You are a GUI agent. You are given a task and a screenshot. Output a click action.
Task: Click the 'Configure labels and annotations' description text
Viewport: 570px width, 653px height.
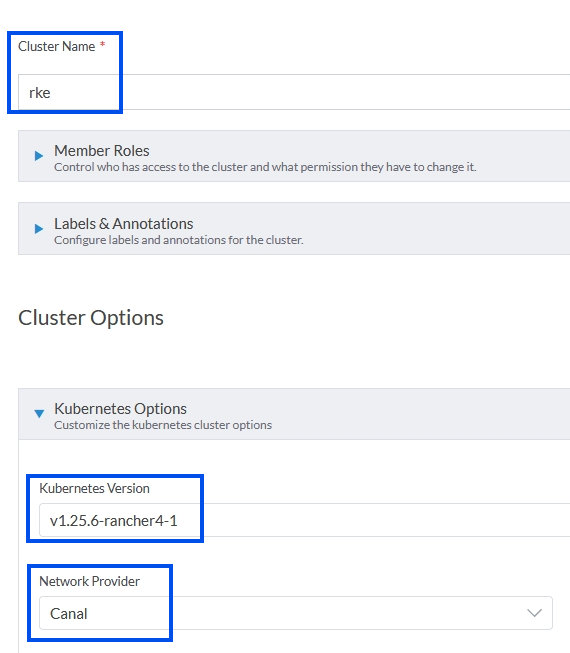[179, 240]
